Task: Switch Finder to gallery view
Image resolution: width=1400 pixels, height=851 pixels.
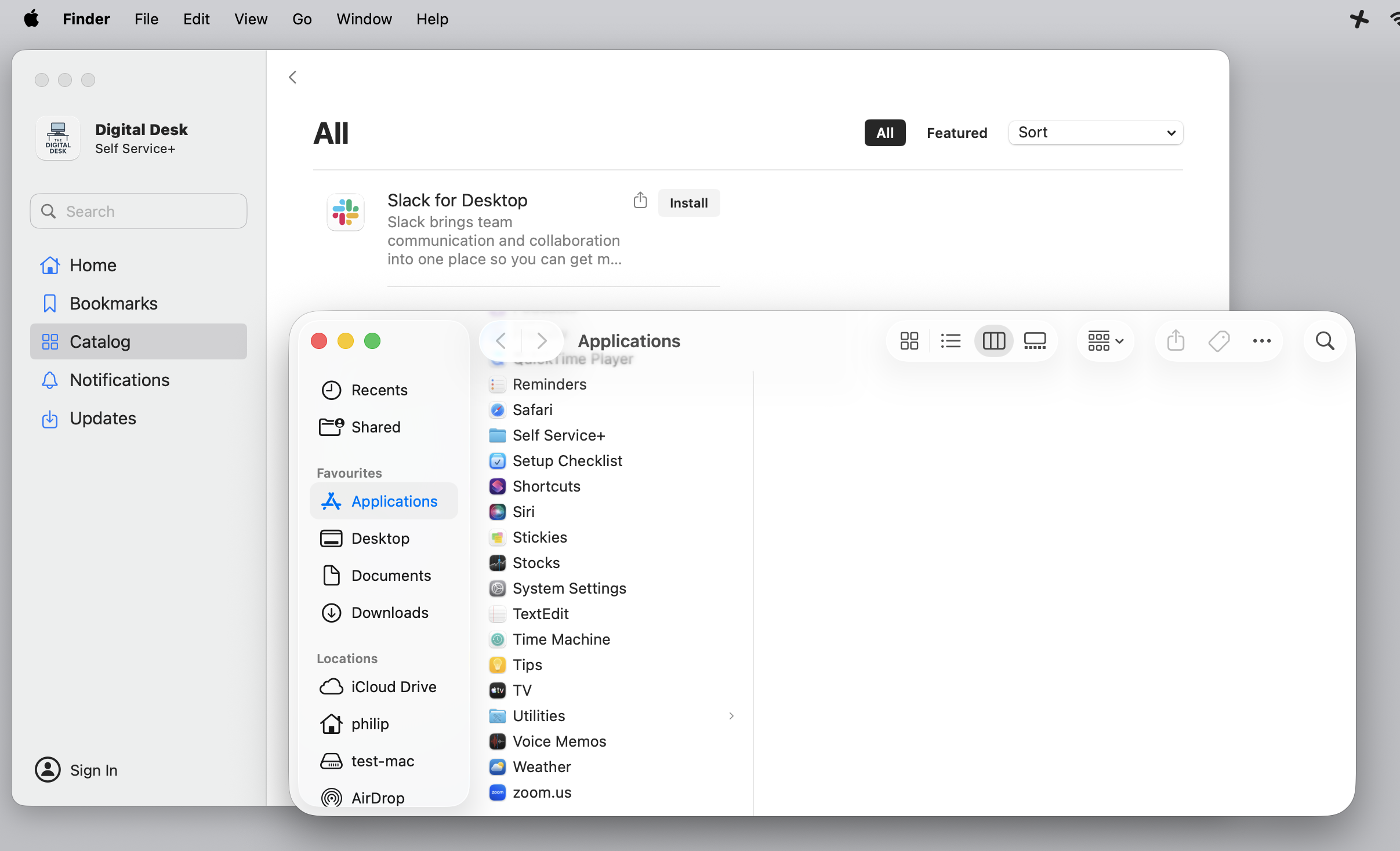Action: (1035, 341)
